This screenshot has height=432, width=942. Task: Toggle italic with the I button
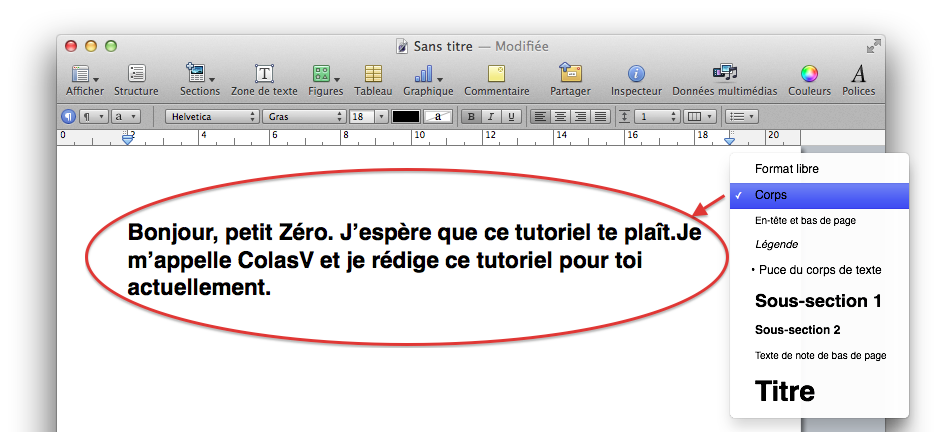[491, 117]
